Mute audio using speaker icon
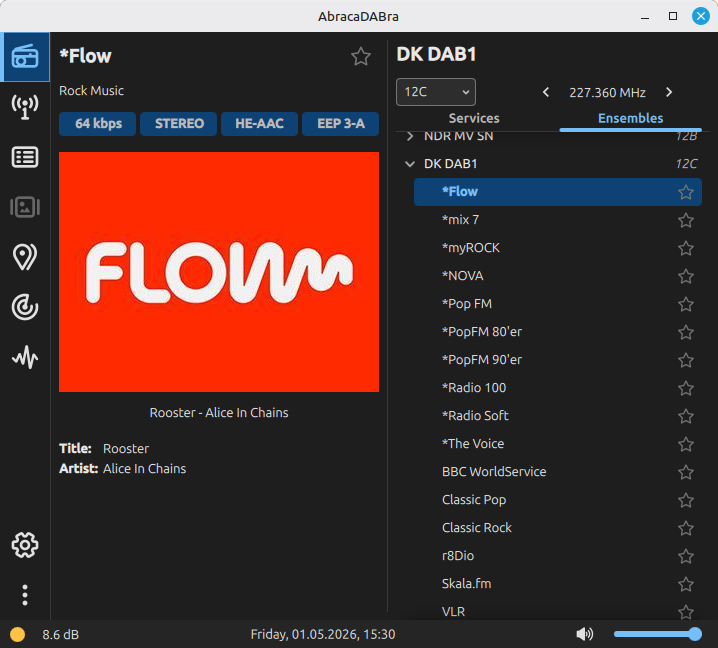 pos(585,634)
